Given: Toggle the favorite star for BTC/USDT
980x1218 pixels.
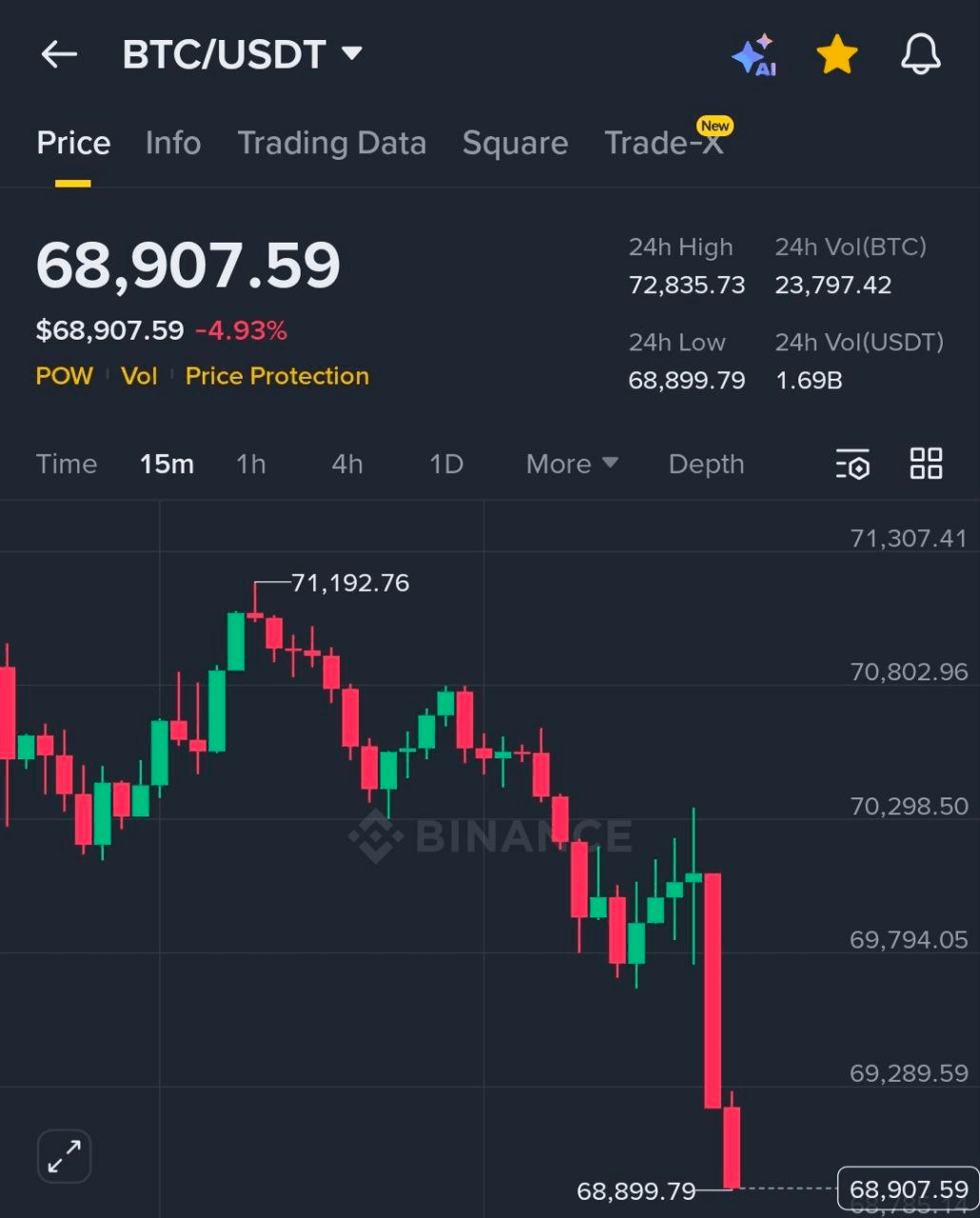Looking at the screenshot, I should (837, 55).
